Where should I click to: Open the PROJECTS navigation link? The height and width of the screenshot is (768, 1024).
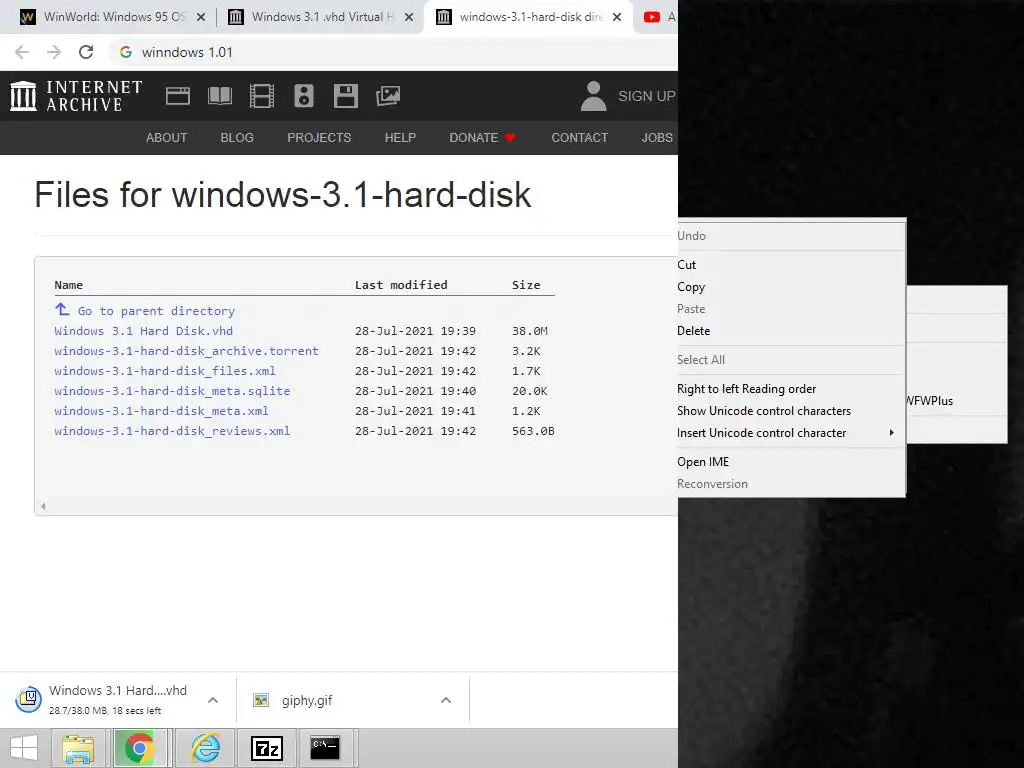(319, 138)
